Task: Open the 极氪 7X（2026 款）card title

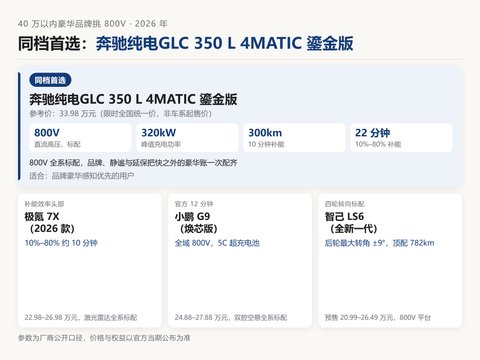Action: coord(50,223)
